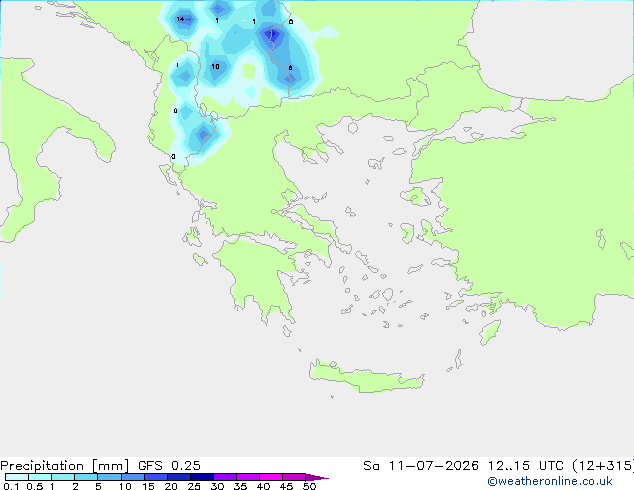This screenshot has width=634, height=490.
Task: Select the 10–15 mm legend color swatch
Action: click(x=132, y=477)
